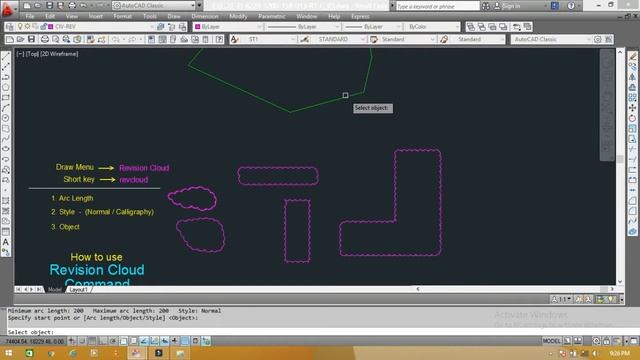Expand Quick Access toolbar customize arrow
This screenshot has height=360, width=640.
(x=200, y=6)
